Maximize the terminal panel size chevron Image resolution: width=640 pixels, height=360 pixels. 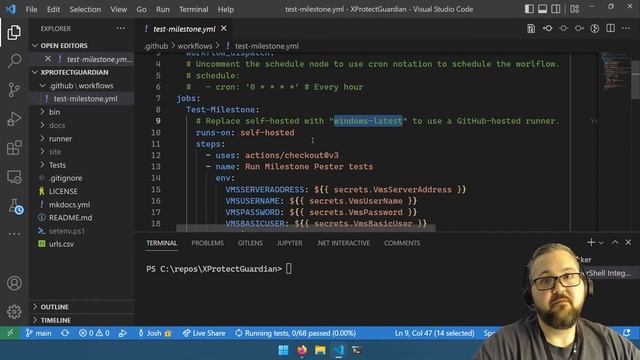pos(615,242)
